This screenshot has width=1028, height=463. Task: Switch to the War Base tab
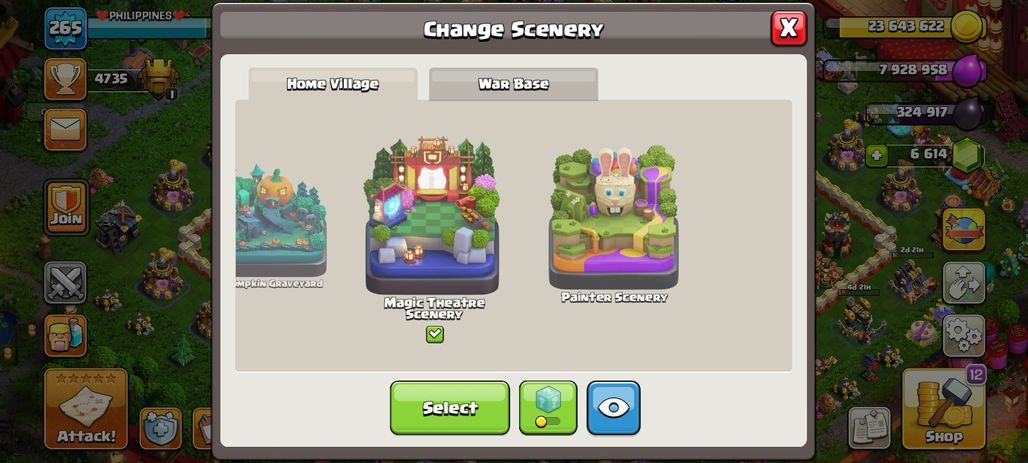pyautogui.click(x=513, y=84)
